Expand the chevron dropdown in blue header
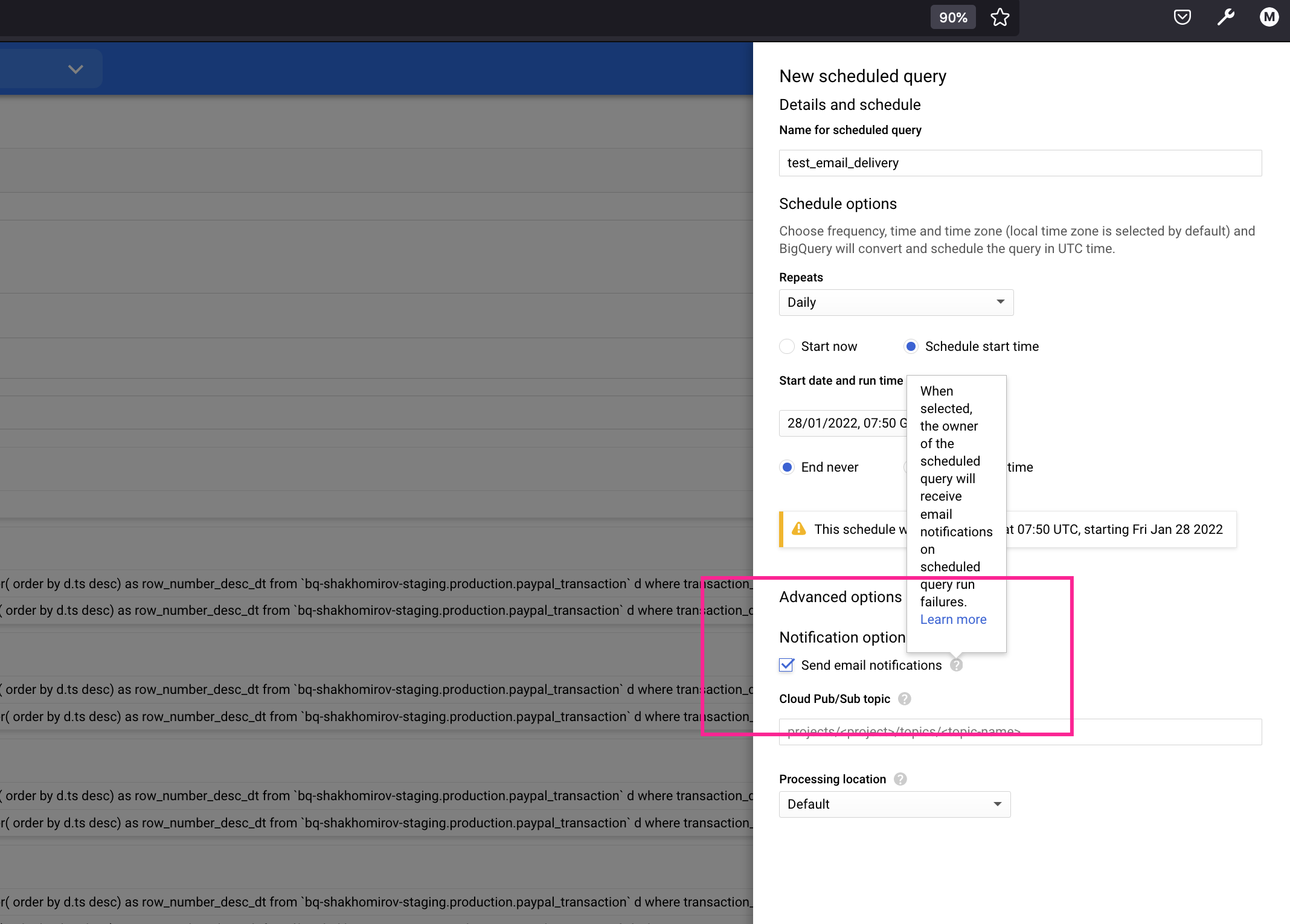The image size is (1290, 924). (x=75, y=69)
